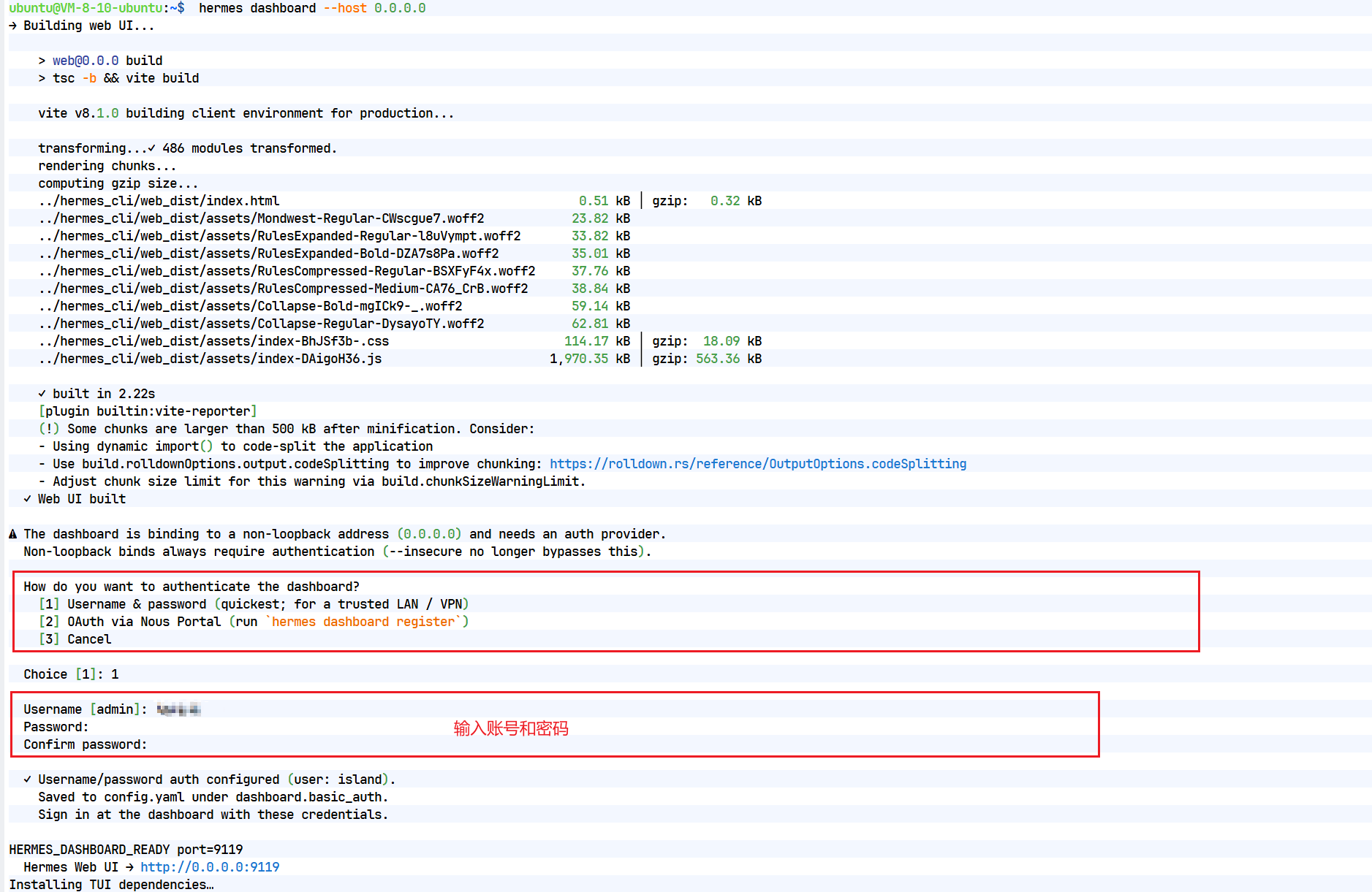The image size is (1372, 892).
Task: Click 'Non-loopback binds always require authentication' line
Action: coord(338,552)
